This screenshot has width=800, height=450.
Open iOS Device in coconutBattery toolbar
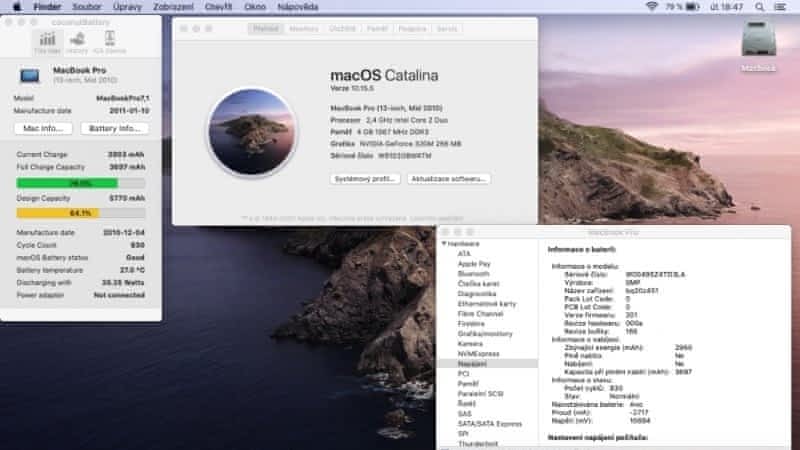coord(110,42)
